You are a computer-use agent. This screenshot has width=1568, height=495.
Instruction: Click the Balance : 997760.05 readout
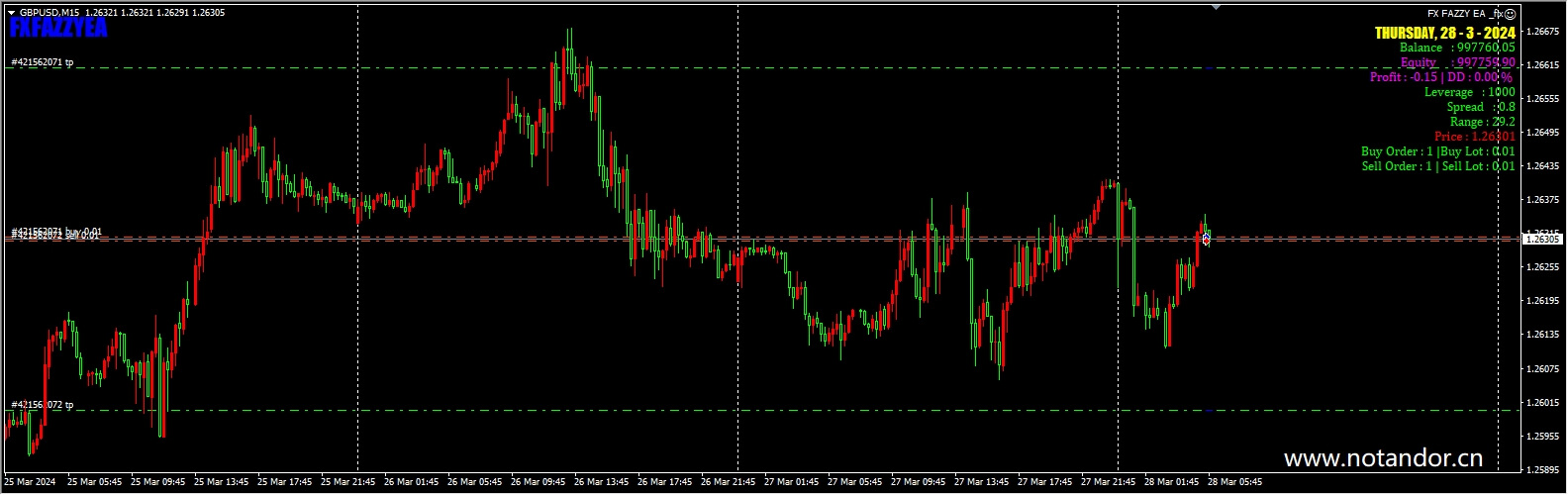(x=1457, y=48)
